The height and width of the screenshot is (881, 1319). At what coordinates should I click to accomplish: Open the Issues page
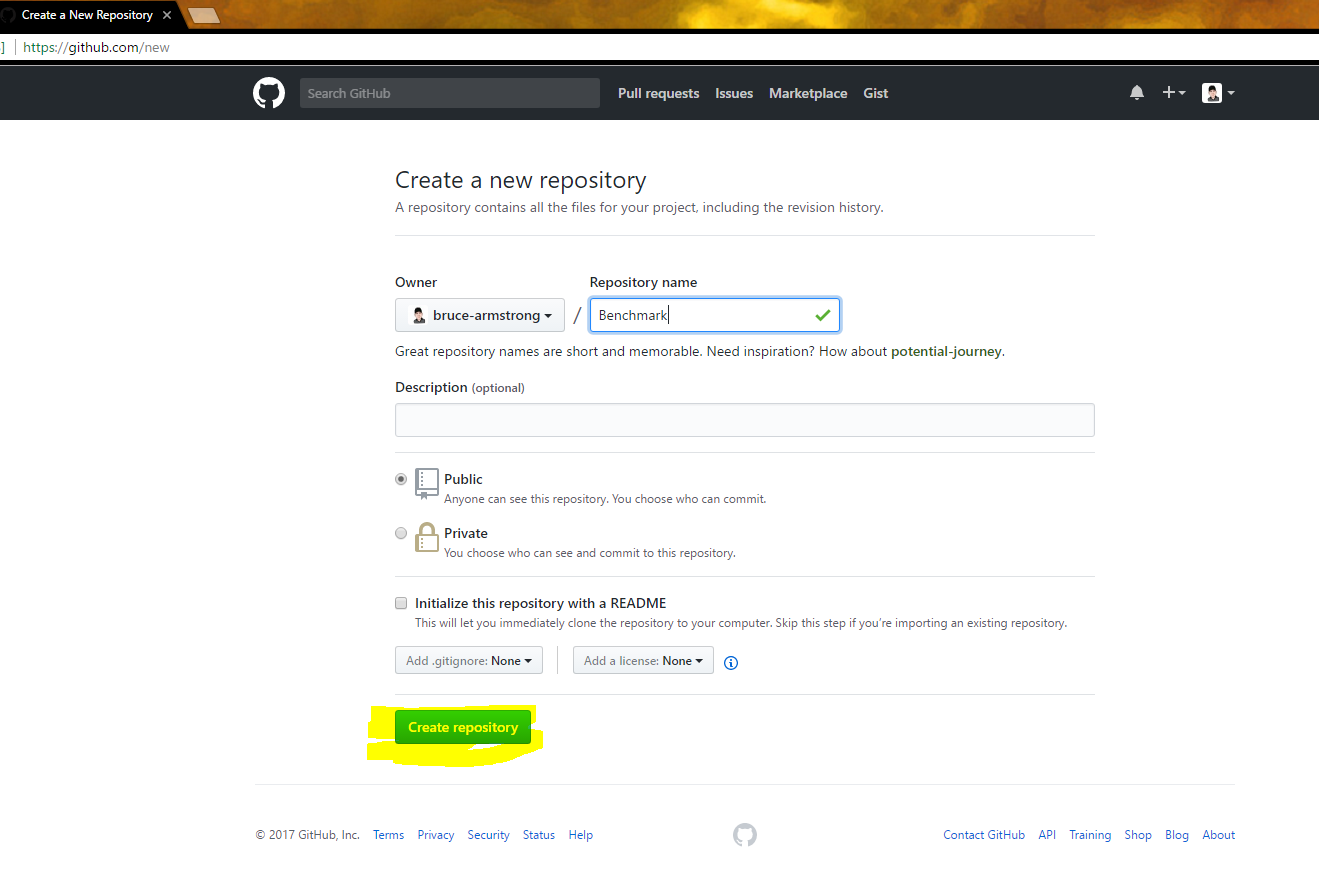tap(734, 93)
